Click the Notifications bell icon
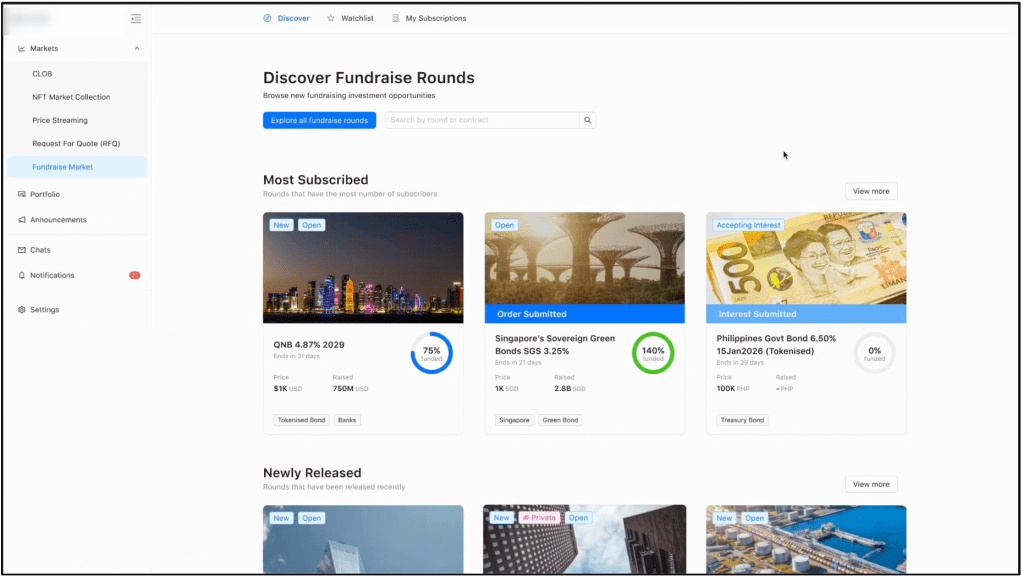The width and height of the screenshot is (1023, 577). click(22, 275)
